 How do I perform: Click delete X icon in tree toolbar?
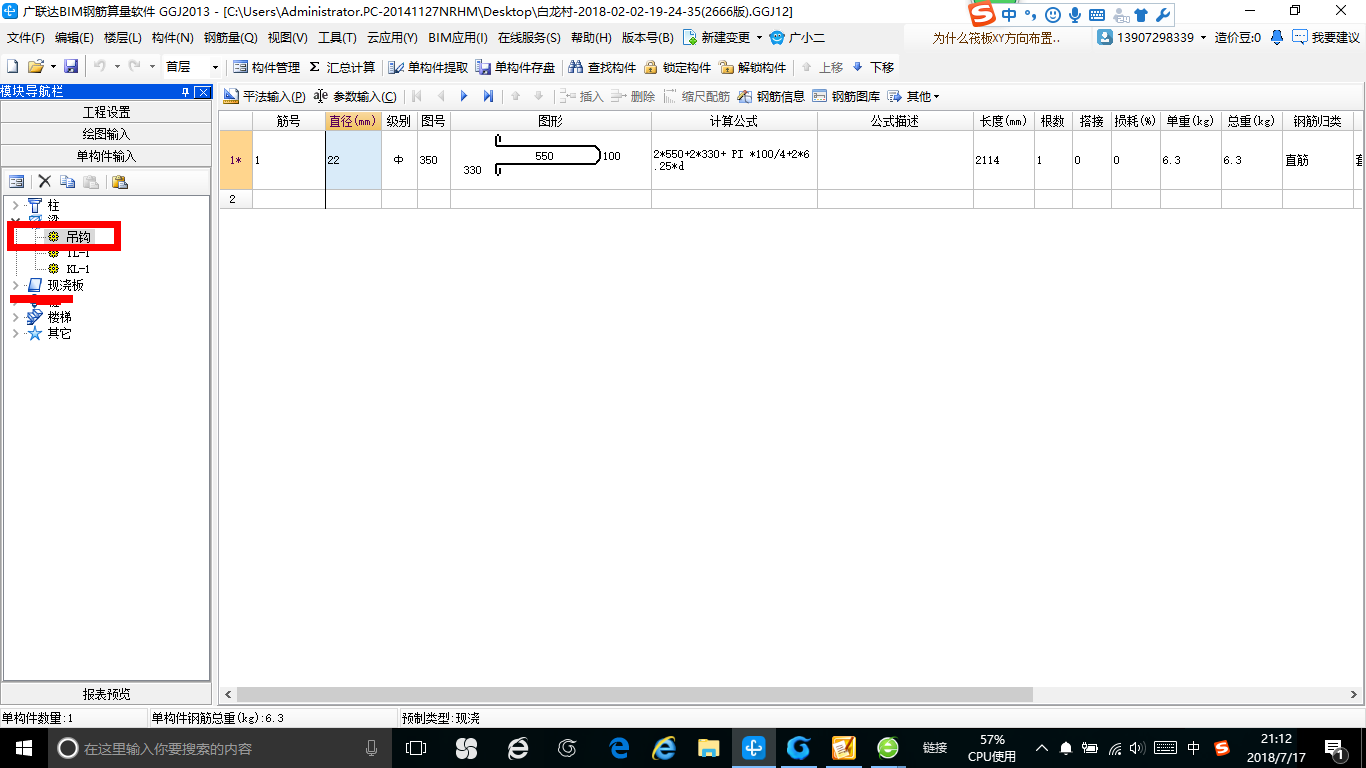(x=44, y=182)
